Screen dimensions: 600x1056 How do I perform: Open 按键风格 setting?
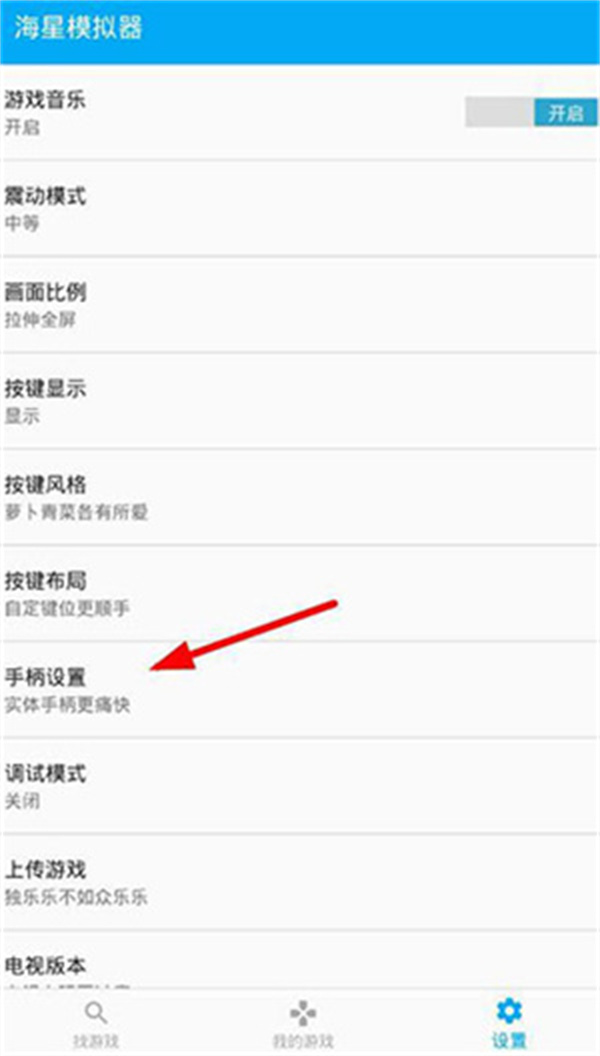(x=300, y=498)
